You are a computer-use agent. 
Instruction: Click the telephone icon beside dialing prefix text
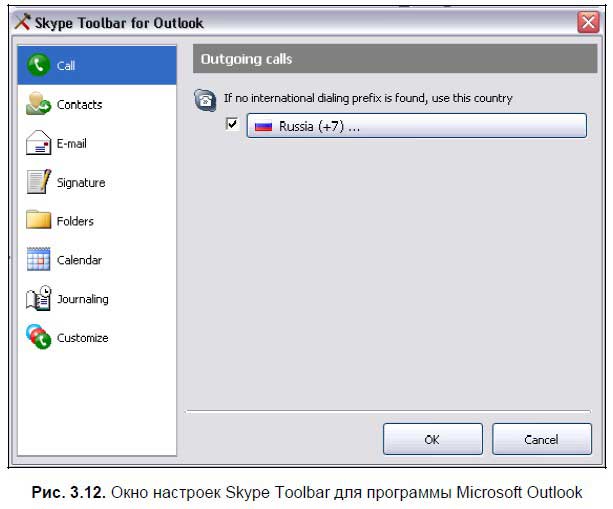pyautogui.click(x=205, y=99)
